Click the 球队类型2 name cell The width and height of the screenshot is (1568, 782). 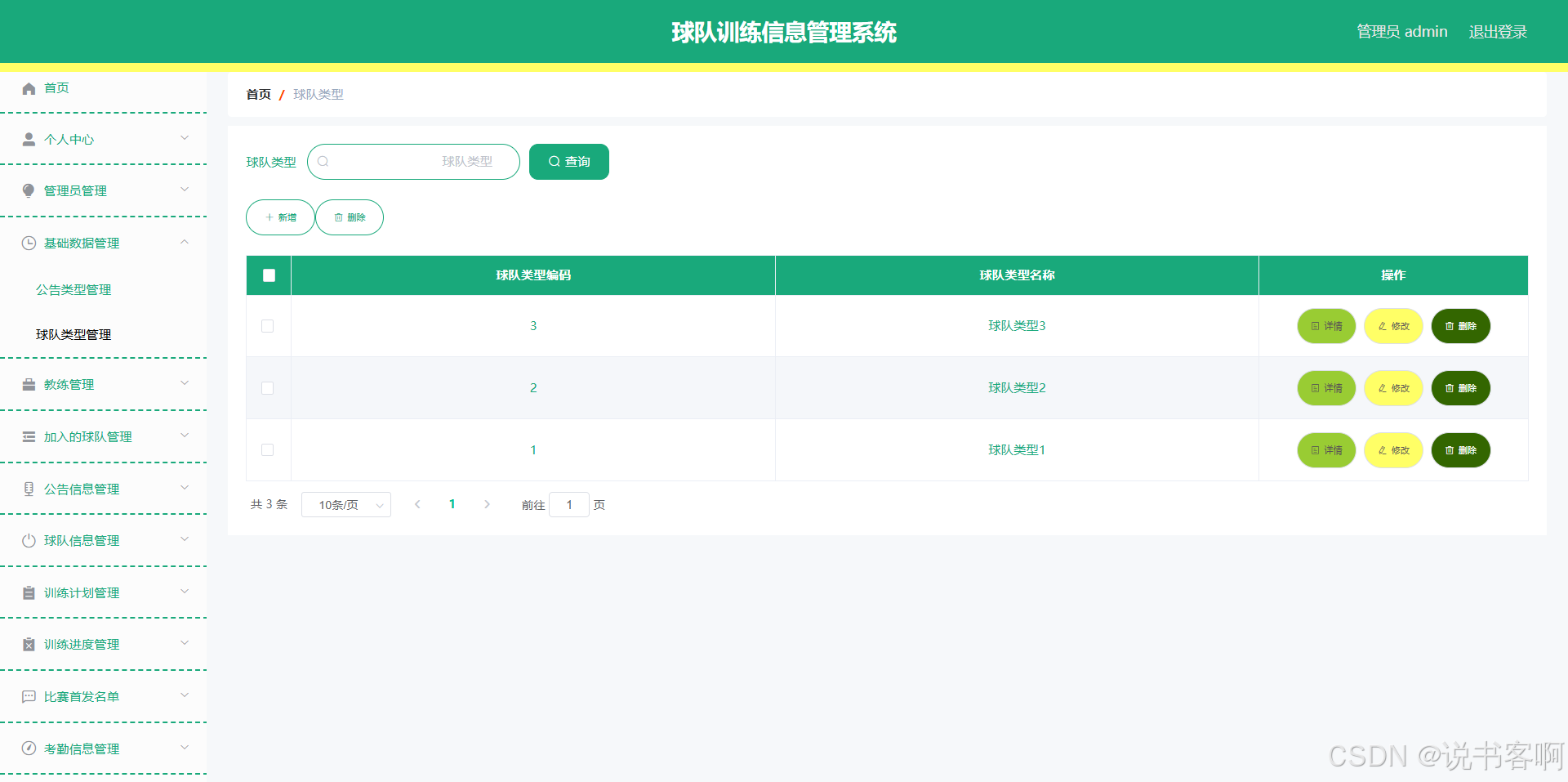(1017, 388)
